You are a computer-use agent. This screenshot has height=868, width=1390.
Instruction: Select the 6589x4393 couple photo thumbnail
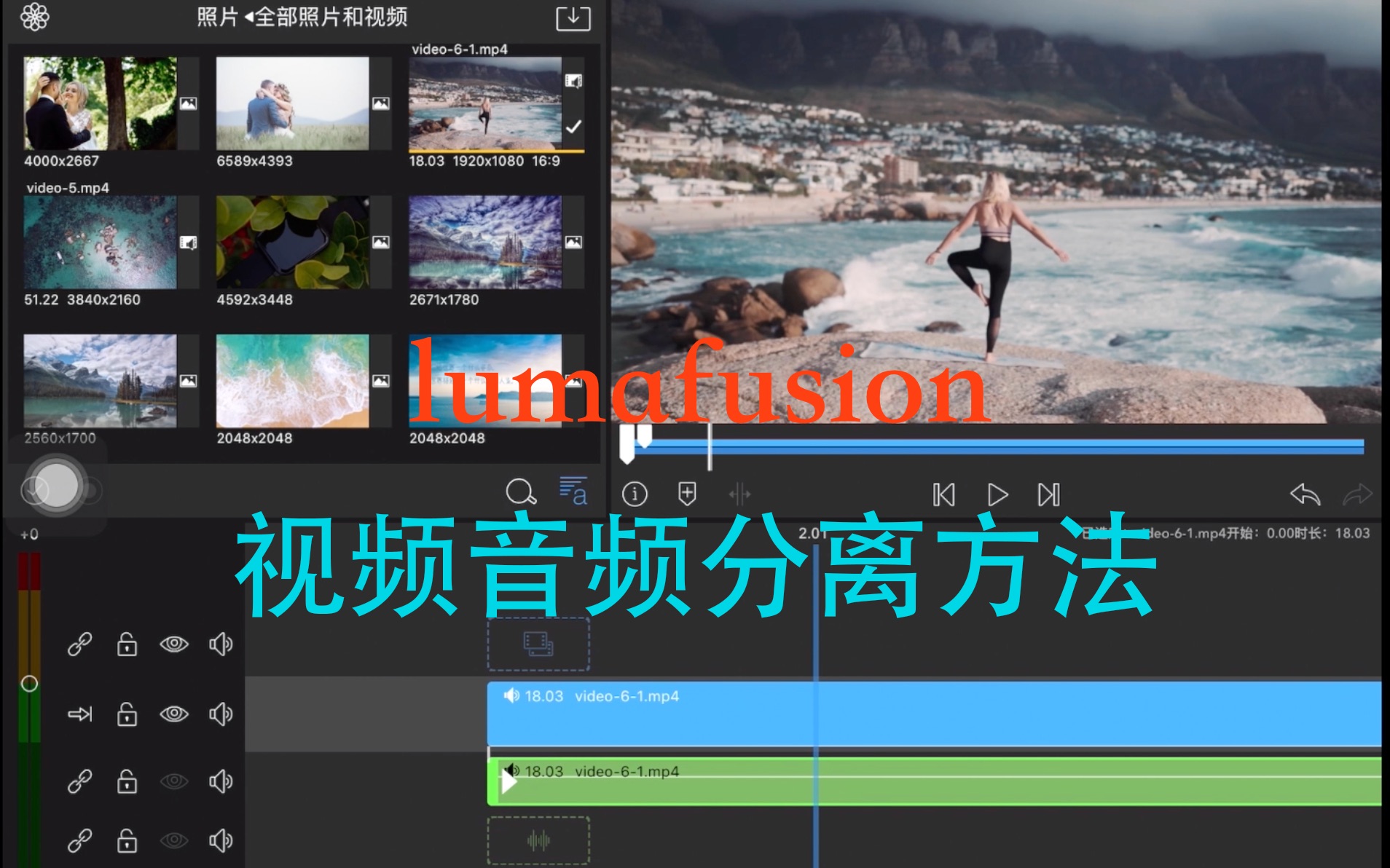[x=292, y=103]
